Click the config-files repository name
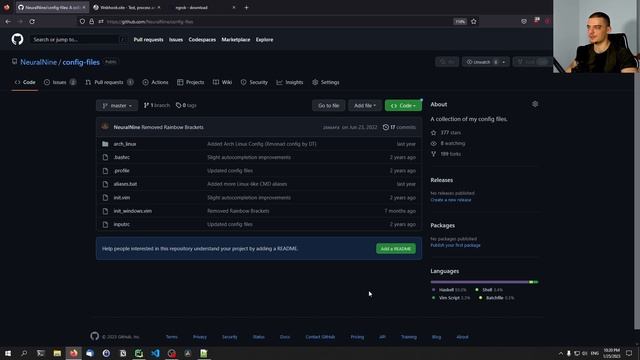The image size is (640, 360). click(x=81, y=62)
